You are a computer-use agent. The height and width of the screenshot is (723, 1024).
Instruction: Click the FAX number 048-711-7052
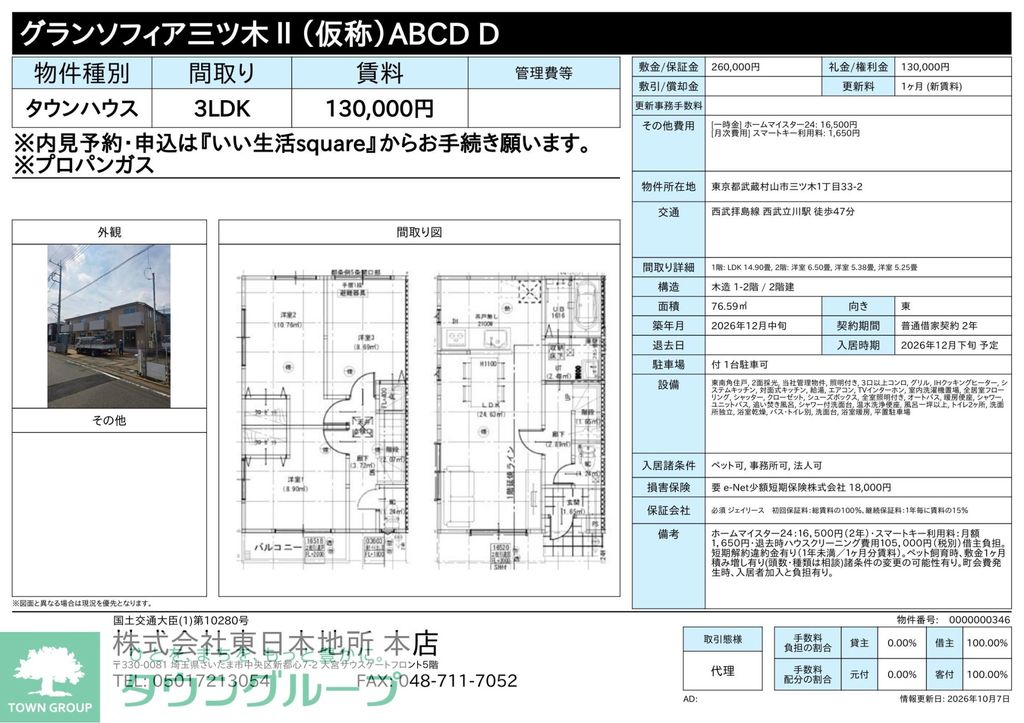point(437,681)
